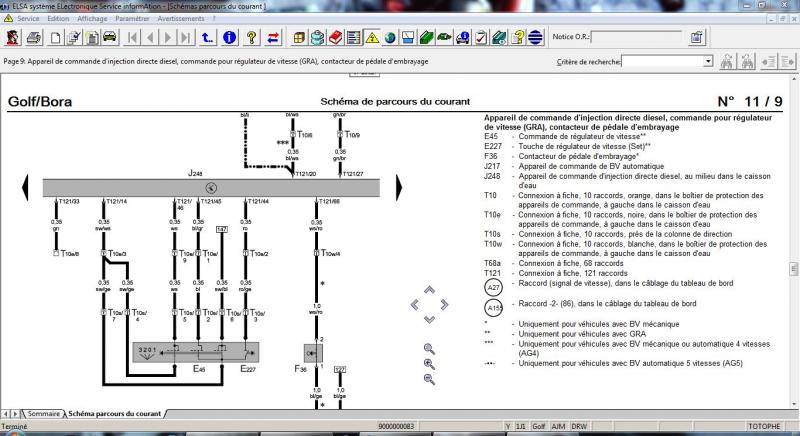Click the detective figure icon in toolbar
This screenshot has height=436, width=800.
(x=13, y=37)
